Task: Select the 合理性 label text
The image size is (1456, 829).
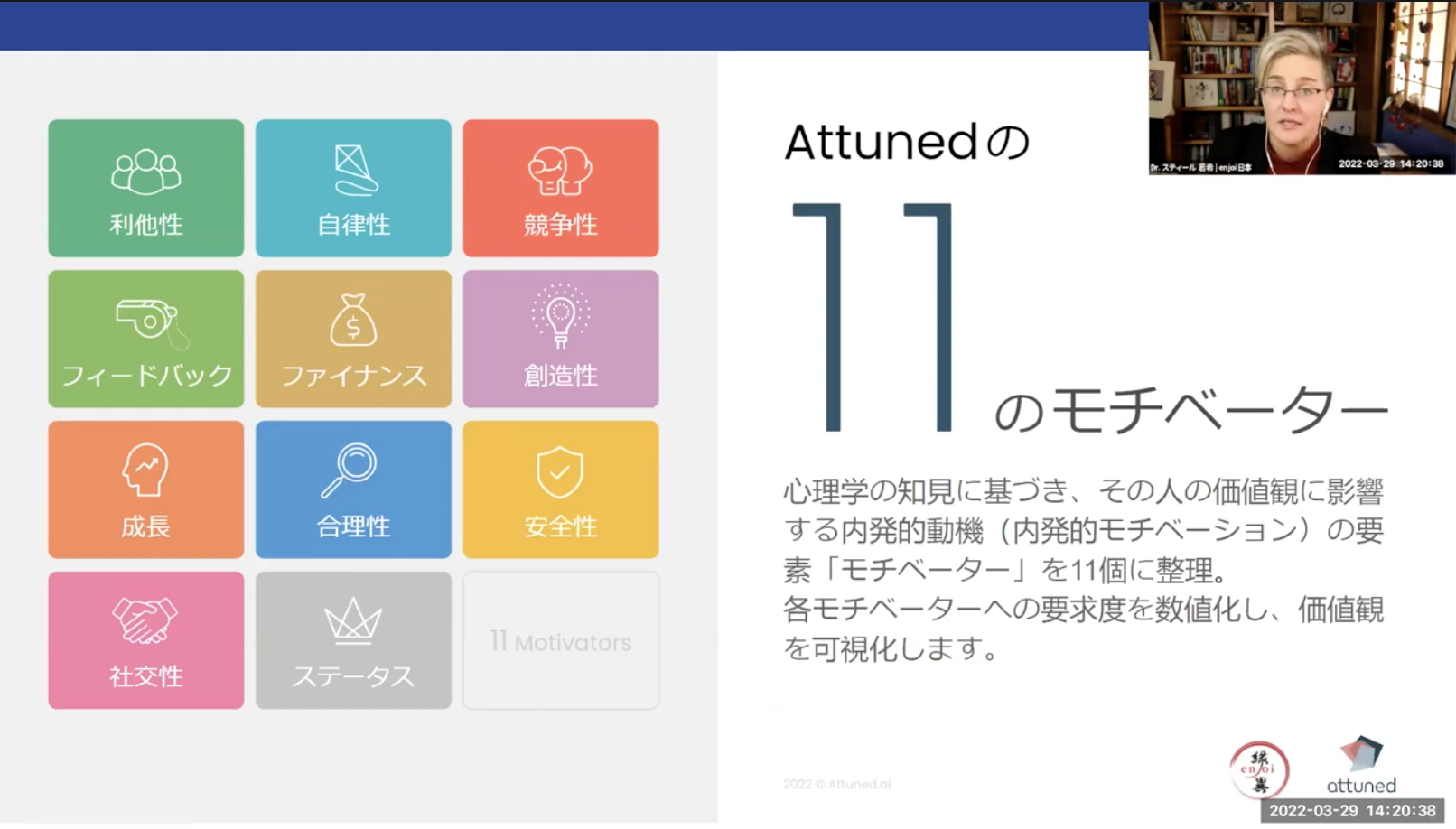Action: click(354, 526)
